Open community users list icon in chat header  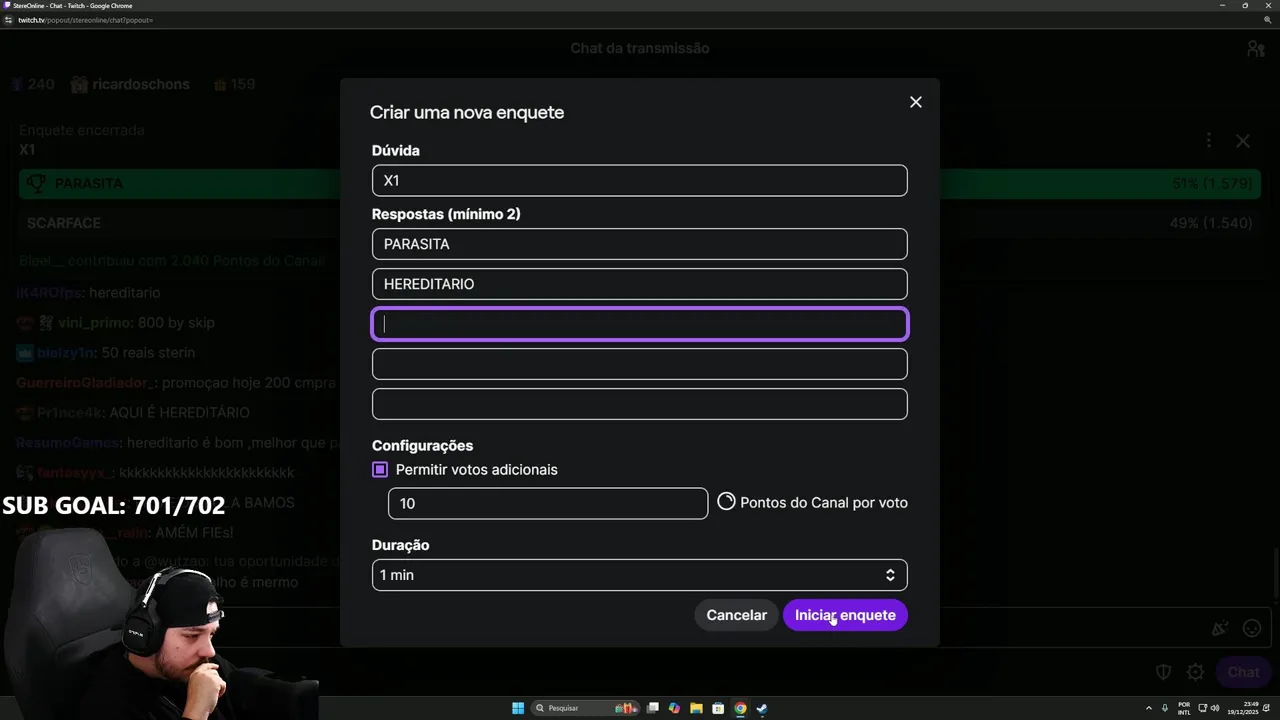click(x=1255, y=48)
